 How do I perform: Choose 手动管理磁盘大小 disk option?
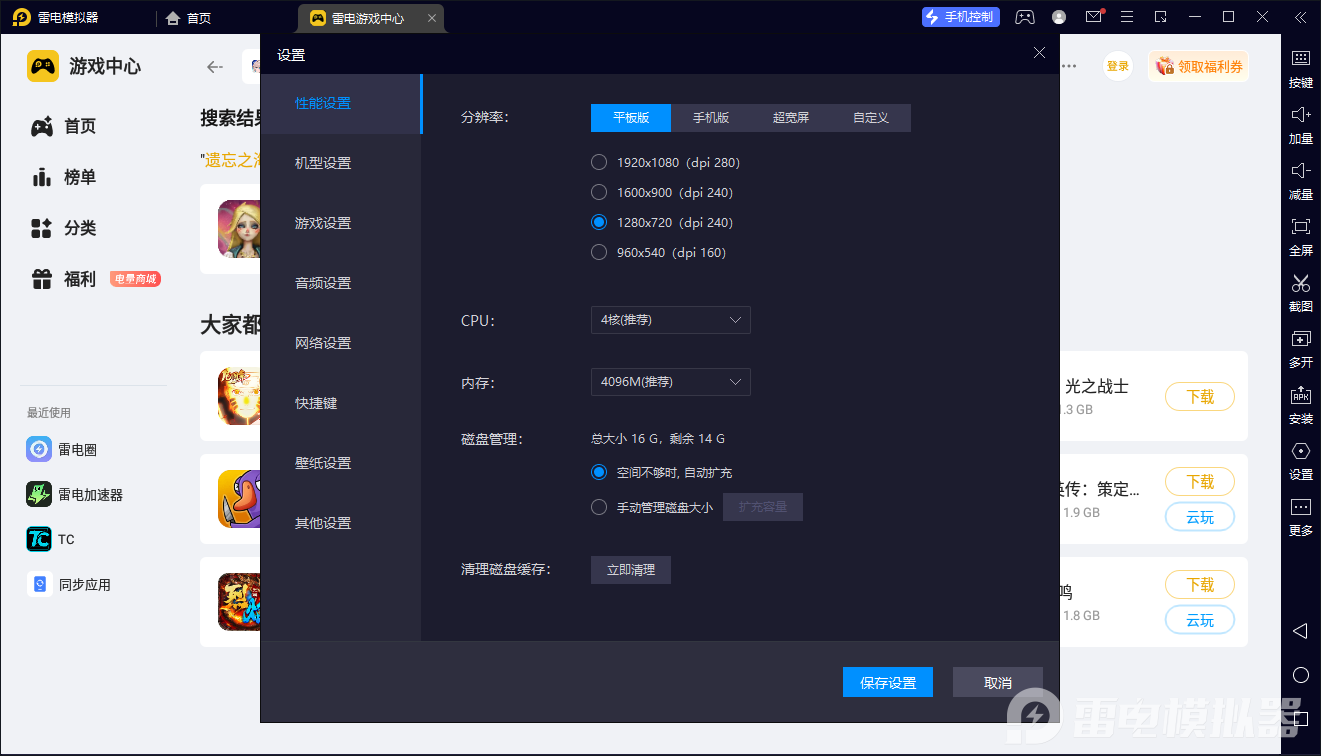pyautogui.click(x=599, y=507)
